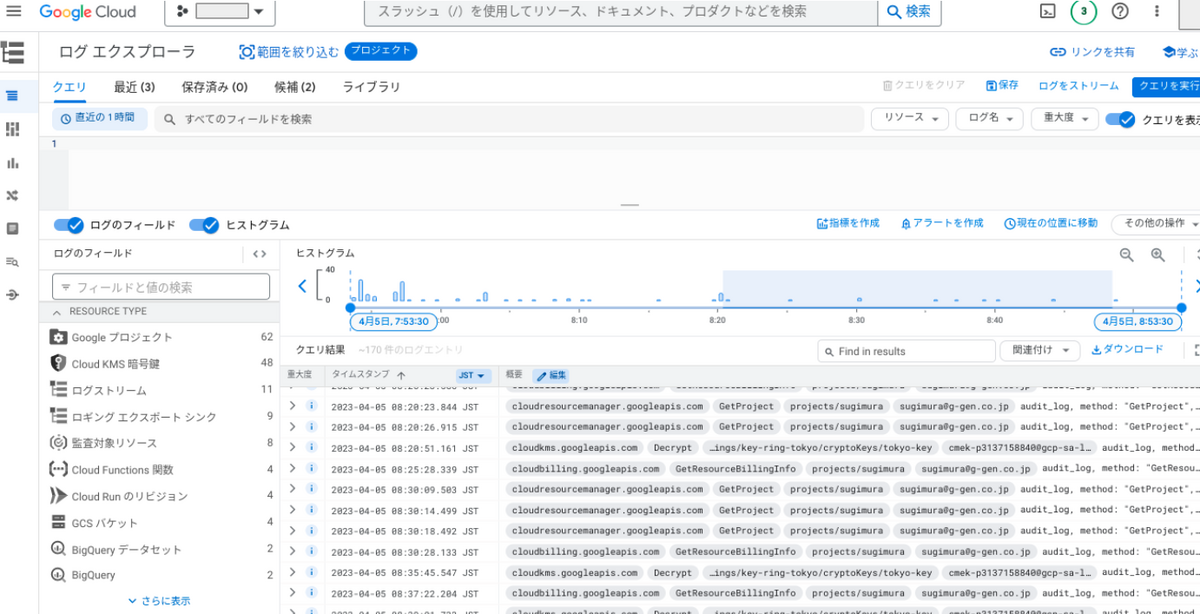The image size is (1200, 614).
Task: Open the project selector dropdown
Action: pos(221,12)
